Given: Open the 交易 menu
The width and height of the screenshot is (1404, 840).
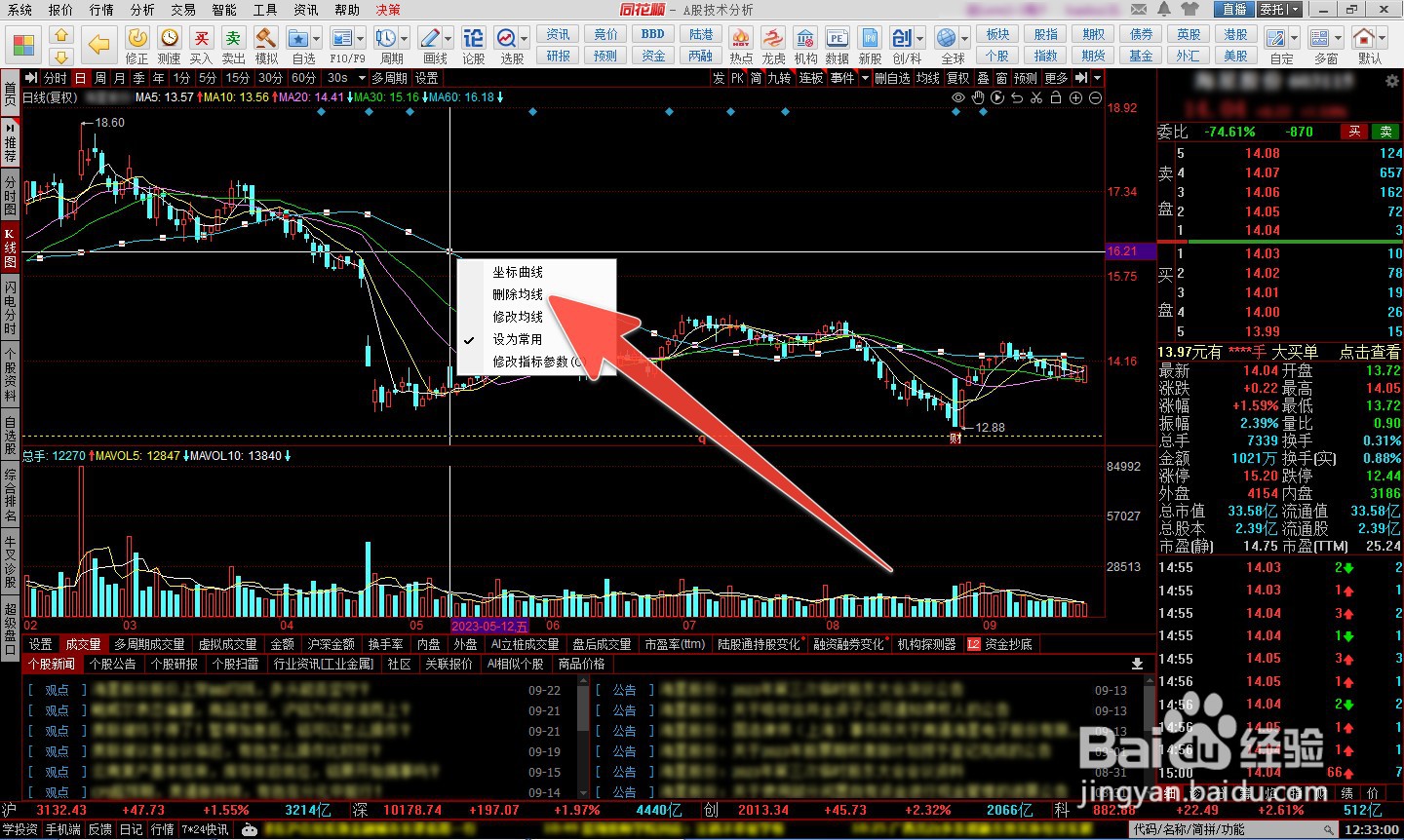Looking at the screenshot, I should (183, 9).
